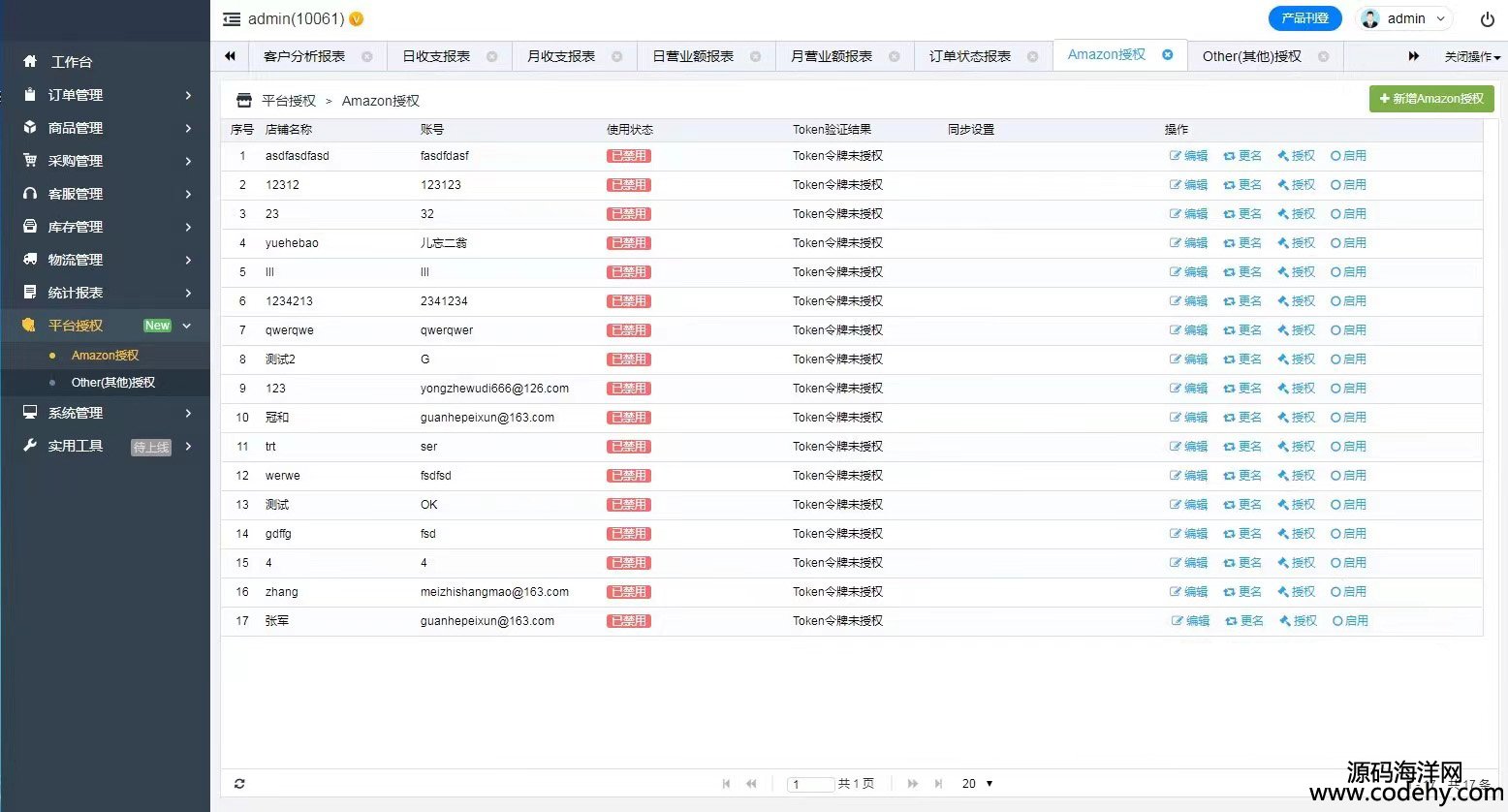Click 更名 for store trt
Screen dimensions: 1508x812
1242,447
